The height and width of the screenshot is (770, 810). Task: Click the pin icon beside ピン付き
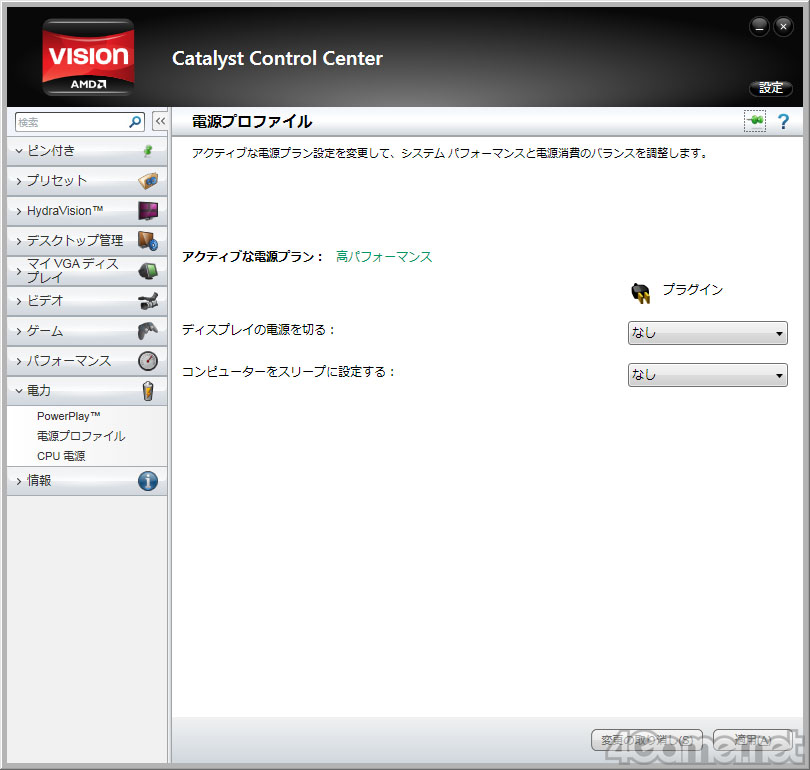[x=148, y=151]
